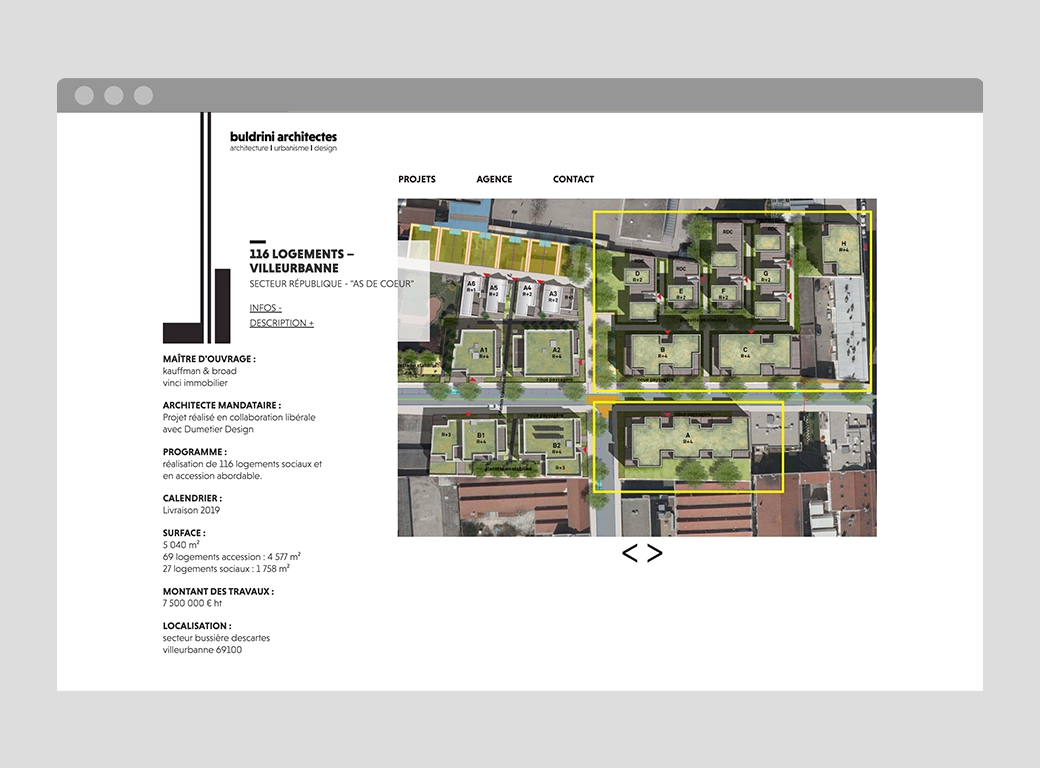Screen dimensions: 1040x768
Task: Click the SURFACE heading
Action: tap(184, 533)
